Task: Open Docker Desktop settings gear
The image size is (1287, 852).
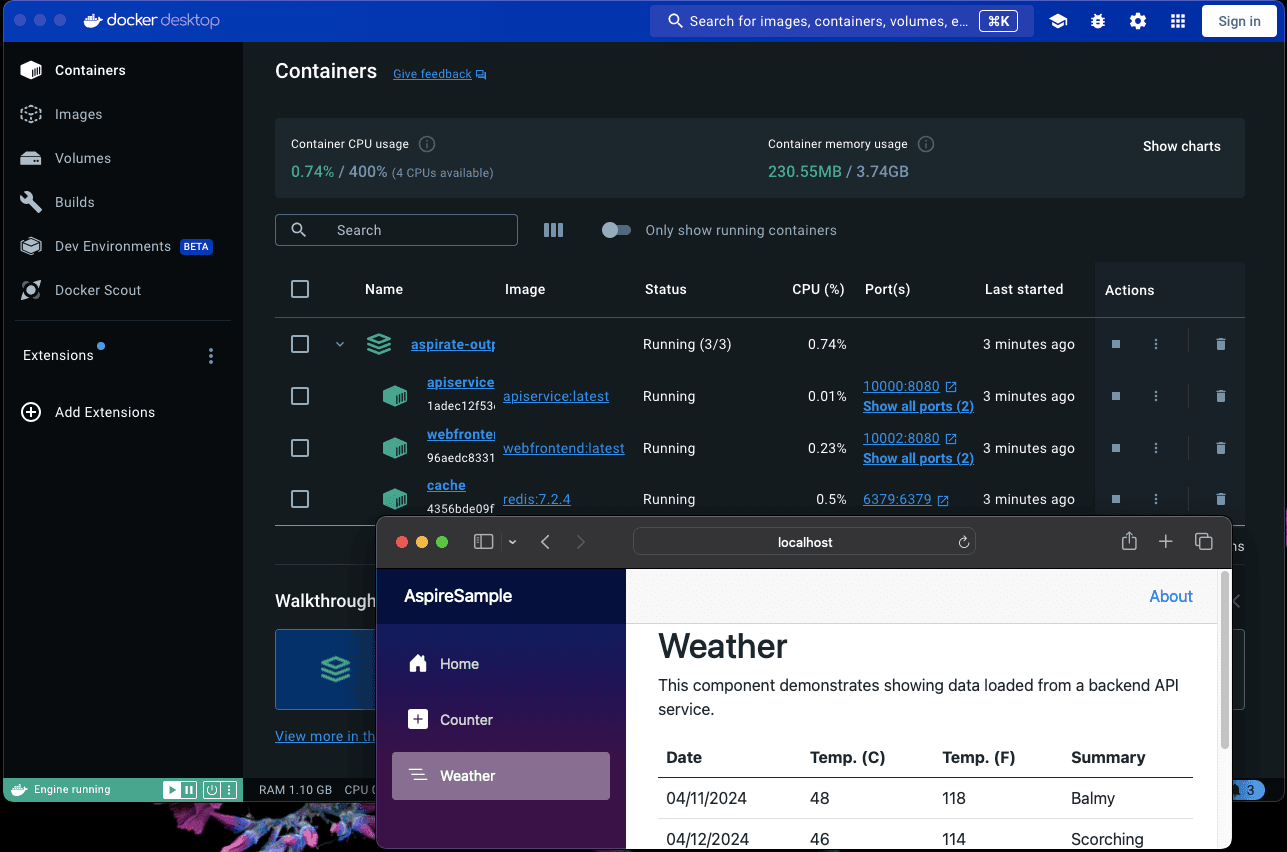Action: [x=1138, y=21]
